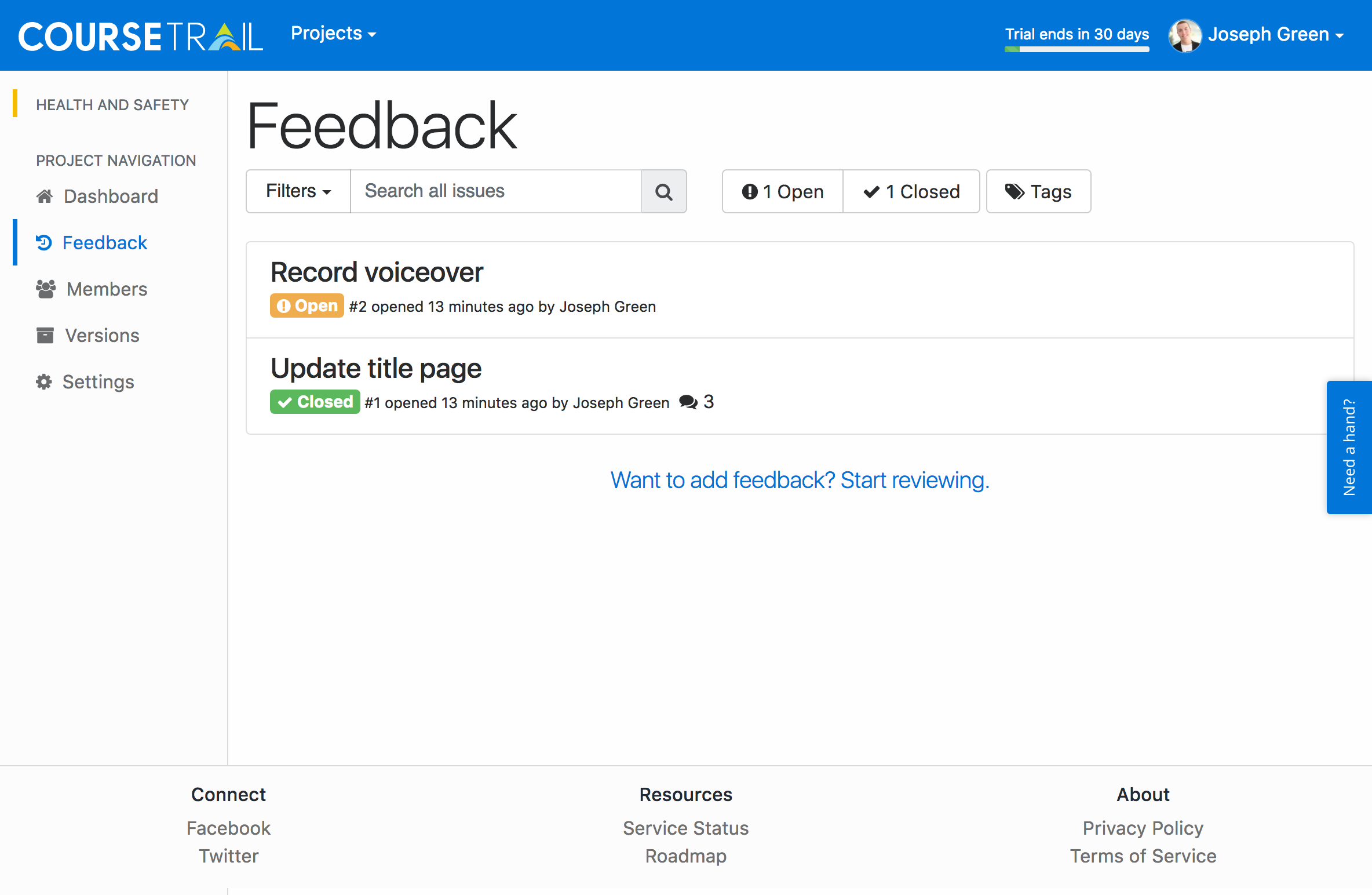
Task: Click the Start reviewing feedback link
Action: click(800, 480)
